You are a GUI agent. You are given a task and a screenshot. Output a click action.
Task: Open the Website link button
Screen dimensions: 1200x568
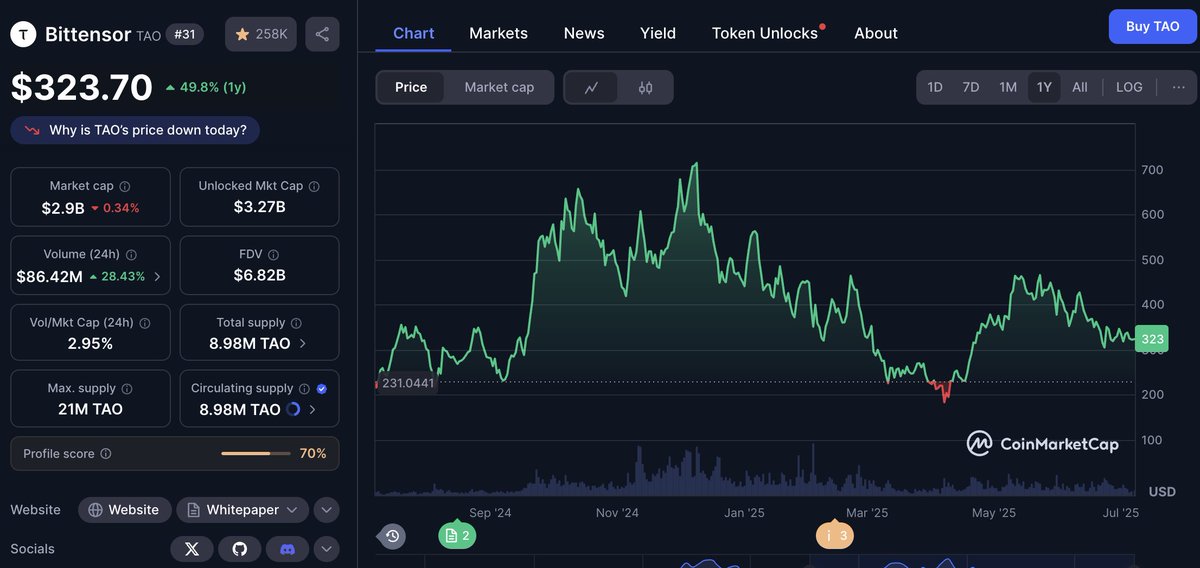click(x=124, y=510)
